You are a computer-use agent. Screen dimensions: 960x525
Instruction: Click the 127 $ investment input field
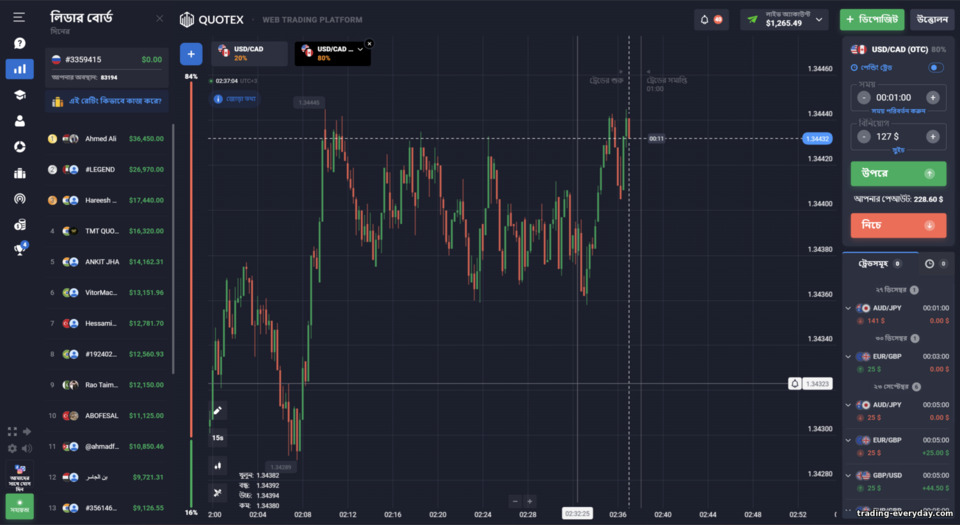coord(898,136)
